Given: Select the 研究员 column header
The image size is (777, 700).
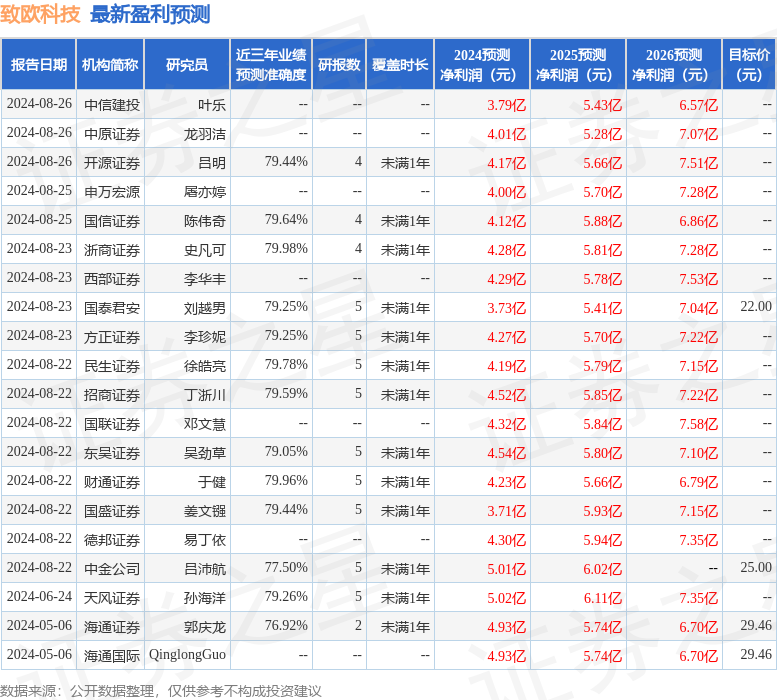Looking at the screenshot, I should (x=187, y=64).
